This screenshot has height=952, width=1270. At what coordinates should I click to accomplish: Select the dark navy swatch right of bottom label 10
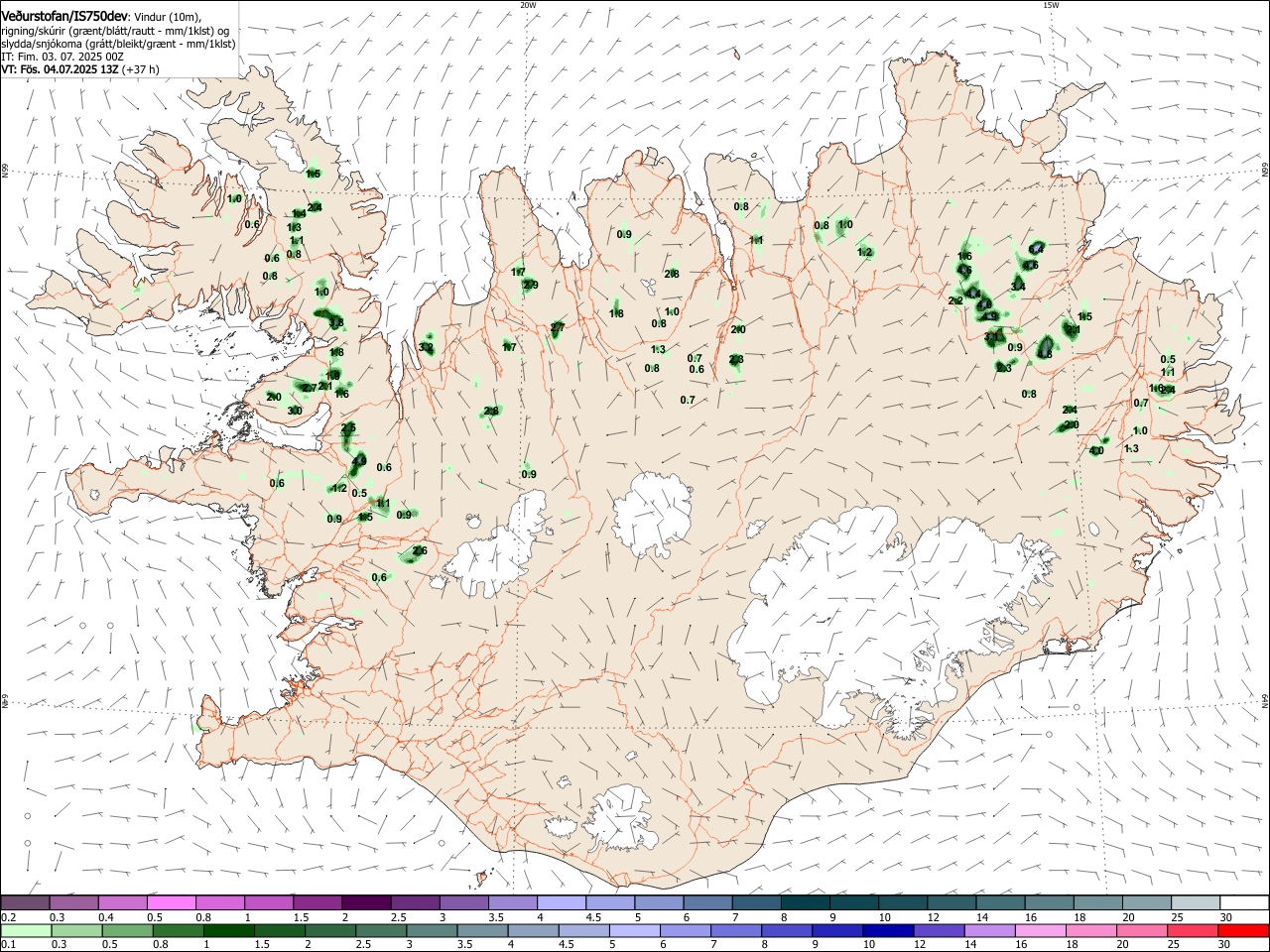tap(888, 931)
